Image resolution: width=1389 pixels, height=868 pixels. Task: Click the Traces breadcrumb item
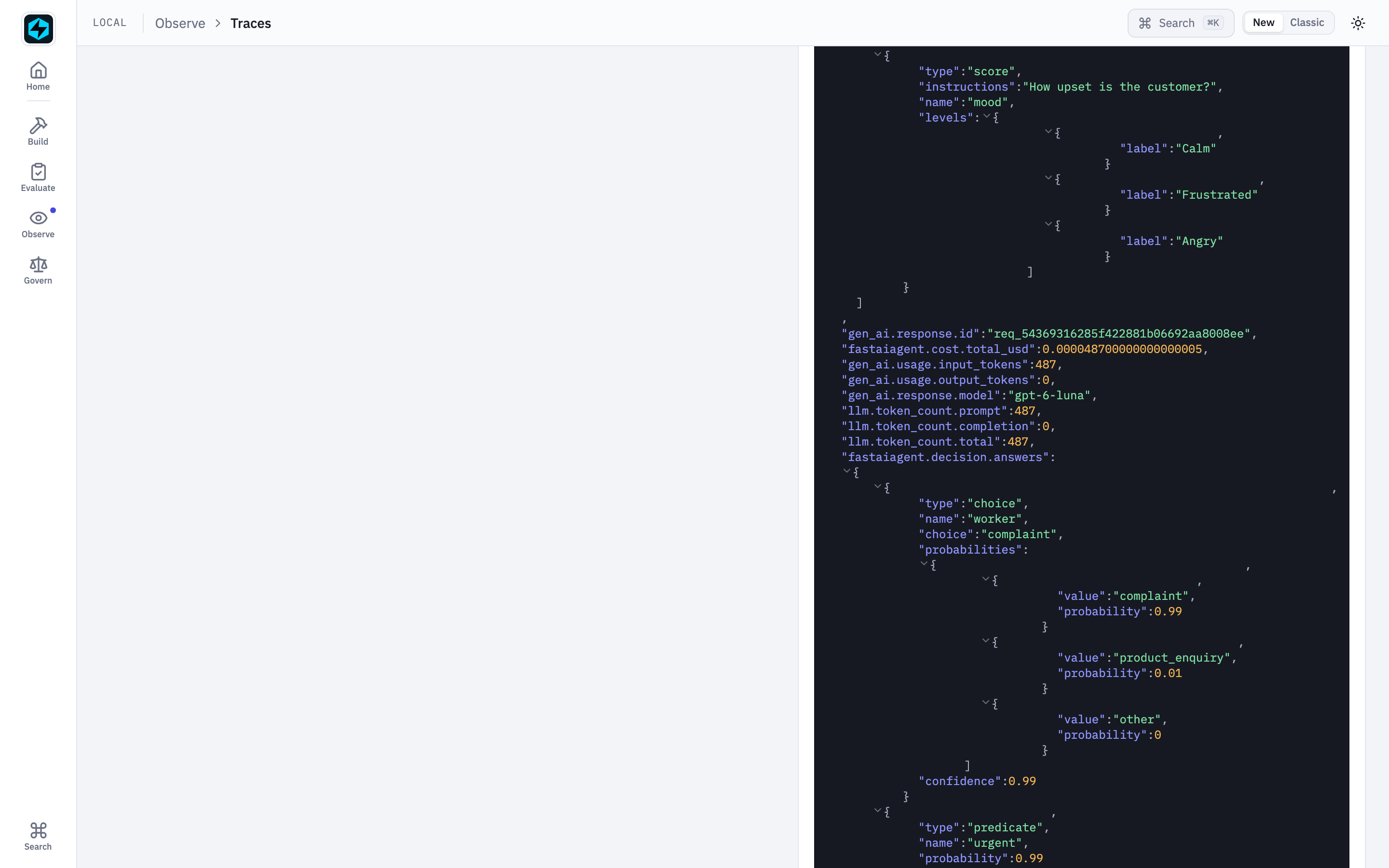pos(250,23)
